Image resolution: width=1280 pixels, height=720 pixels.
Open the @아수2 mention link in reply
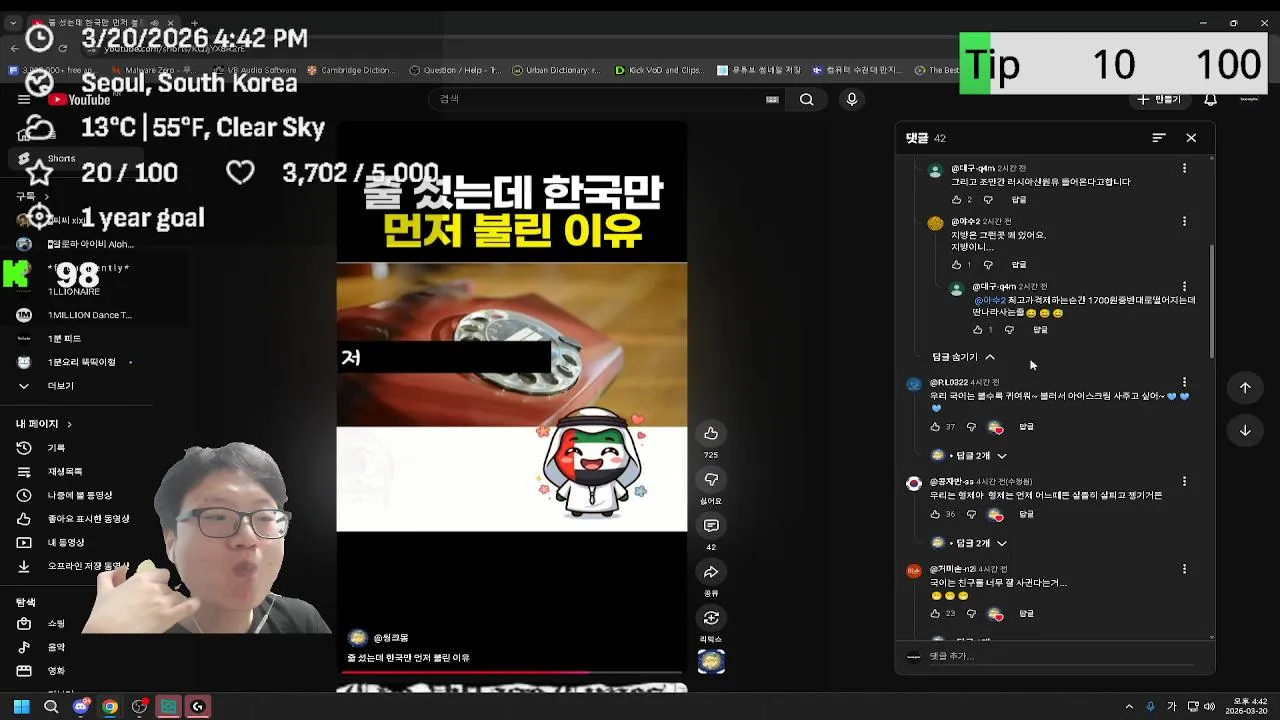tap(990, 300)
